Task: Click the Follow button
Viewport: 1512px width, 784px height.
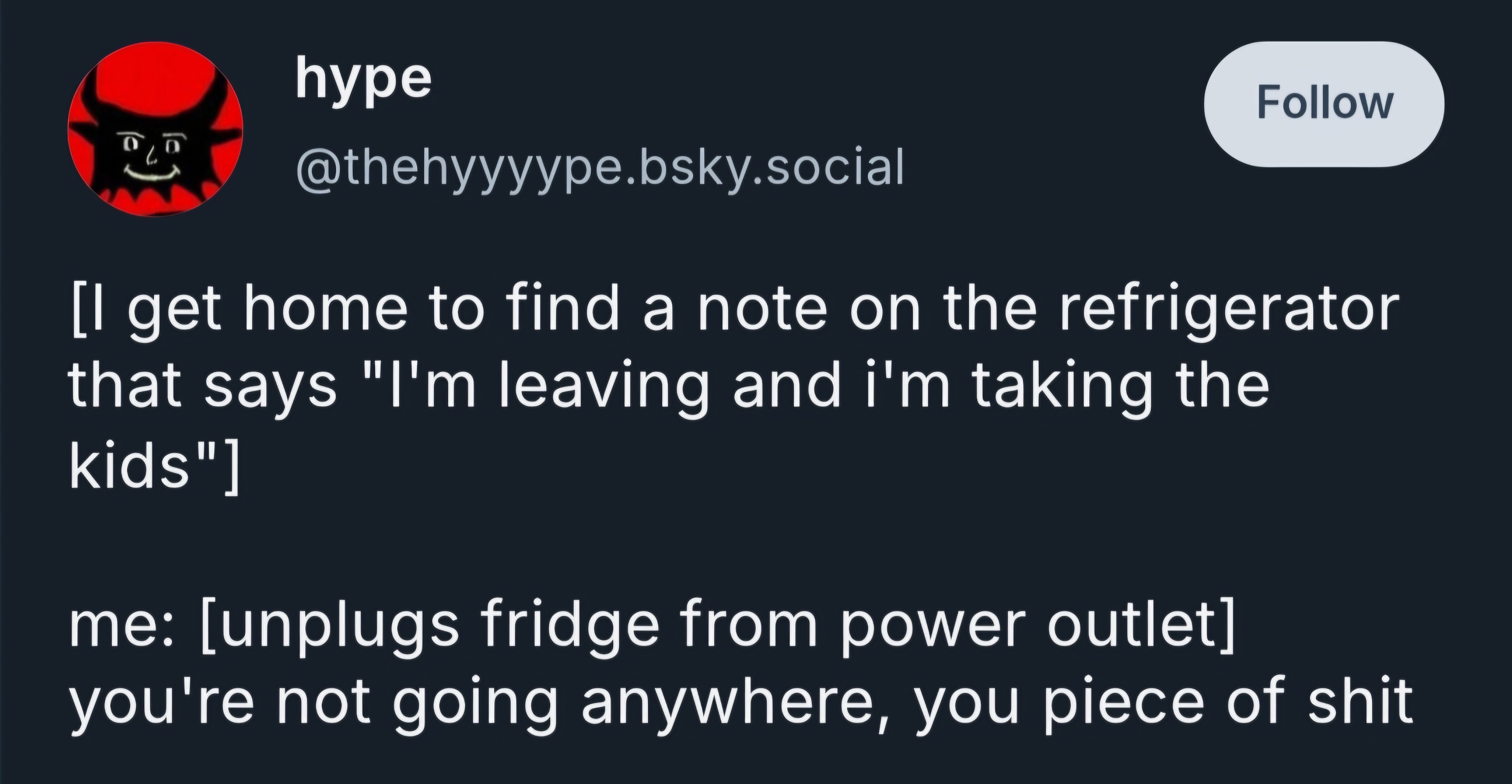Action: (x=1324, y=104)
